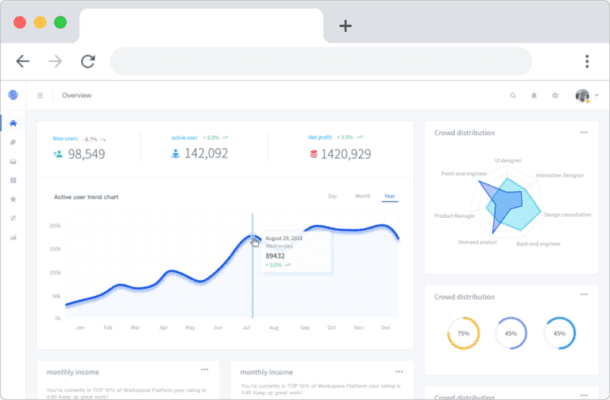Screen dimensions: 610x400
Task: Click the Home icon in the sidebar
Action: (x=13, y=123)
